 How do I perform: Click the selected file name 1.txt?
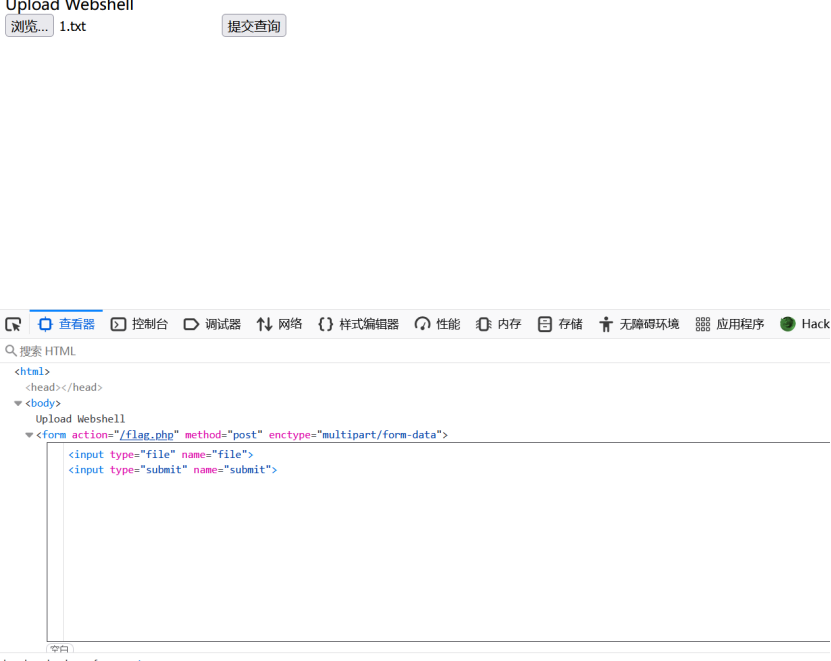[73, 26]
